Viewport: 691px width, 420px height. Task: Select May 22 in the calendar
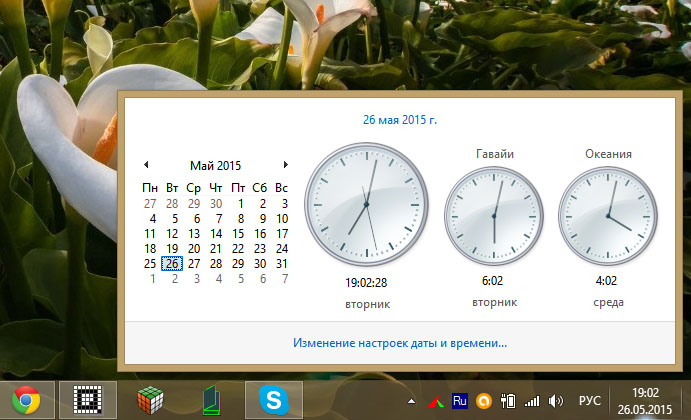238,249
